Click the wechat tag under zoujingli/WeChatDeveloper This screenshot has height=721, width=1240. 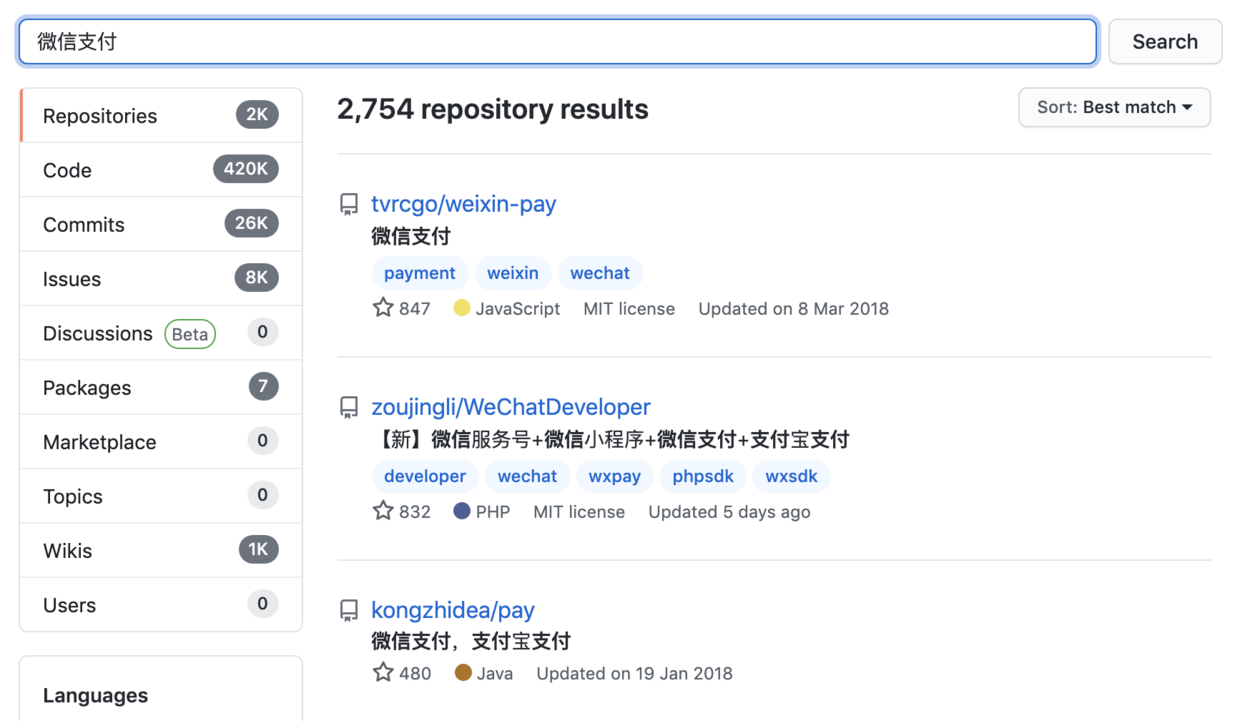click(527, 476)
